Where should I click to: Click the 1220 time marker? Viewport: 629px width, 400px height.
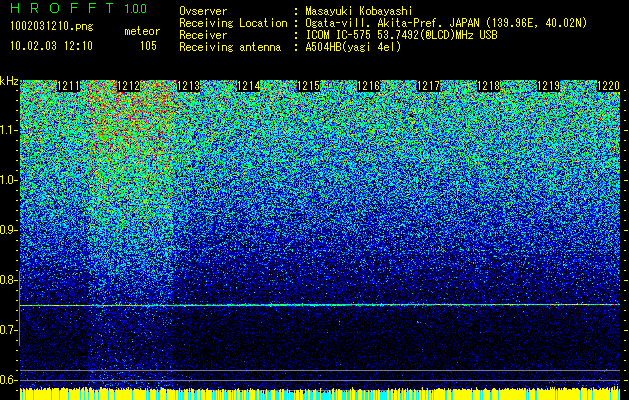609,86
